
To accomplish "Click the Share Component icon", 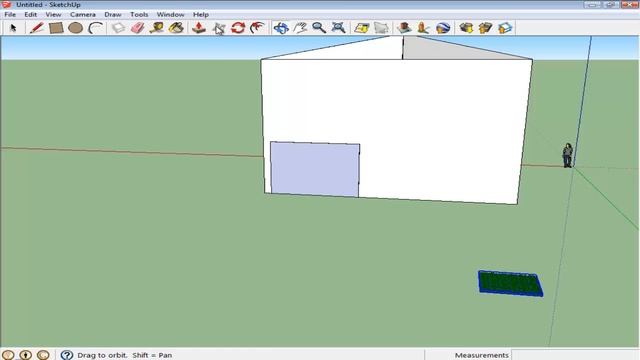I will tap(505, 28).
